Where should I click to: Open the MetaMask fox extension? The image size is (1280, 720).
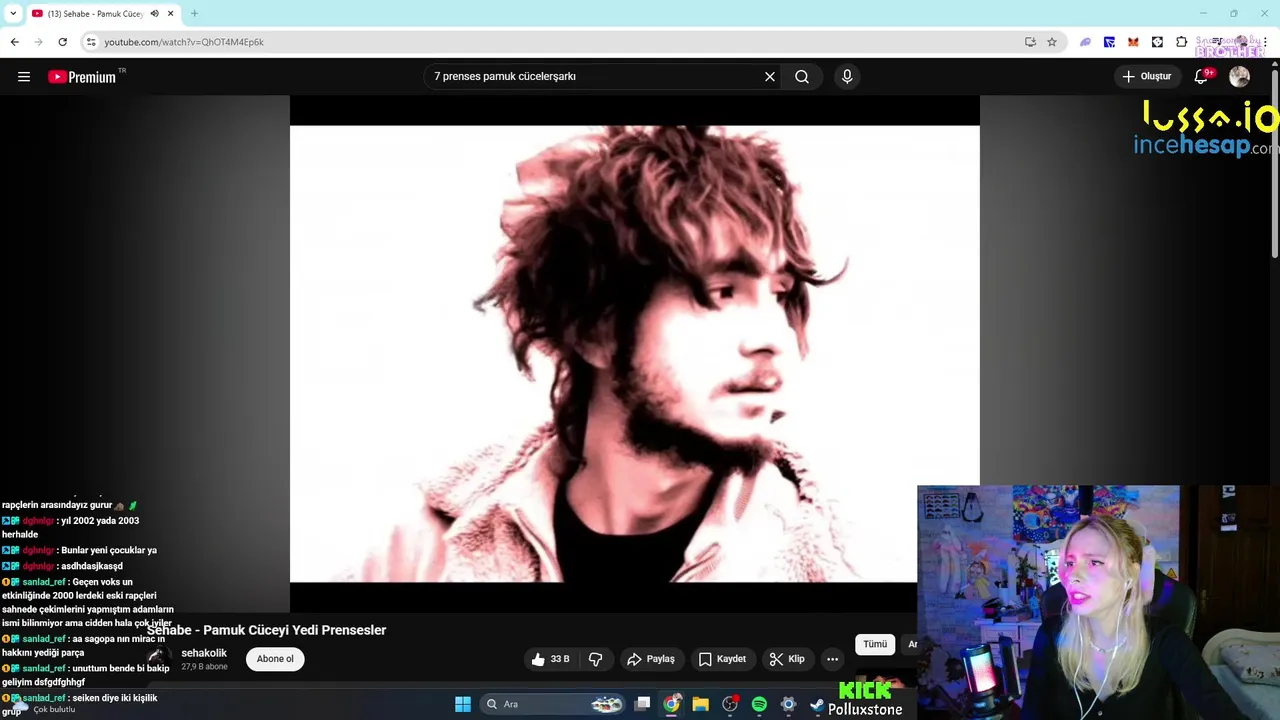click(x=1133, y=42)
